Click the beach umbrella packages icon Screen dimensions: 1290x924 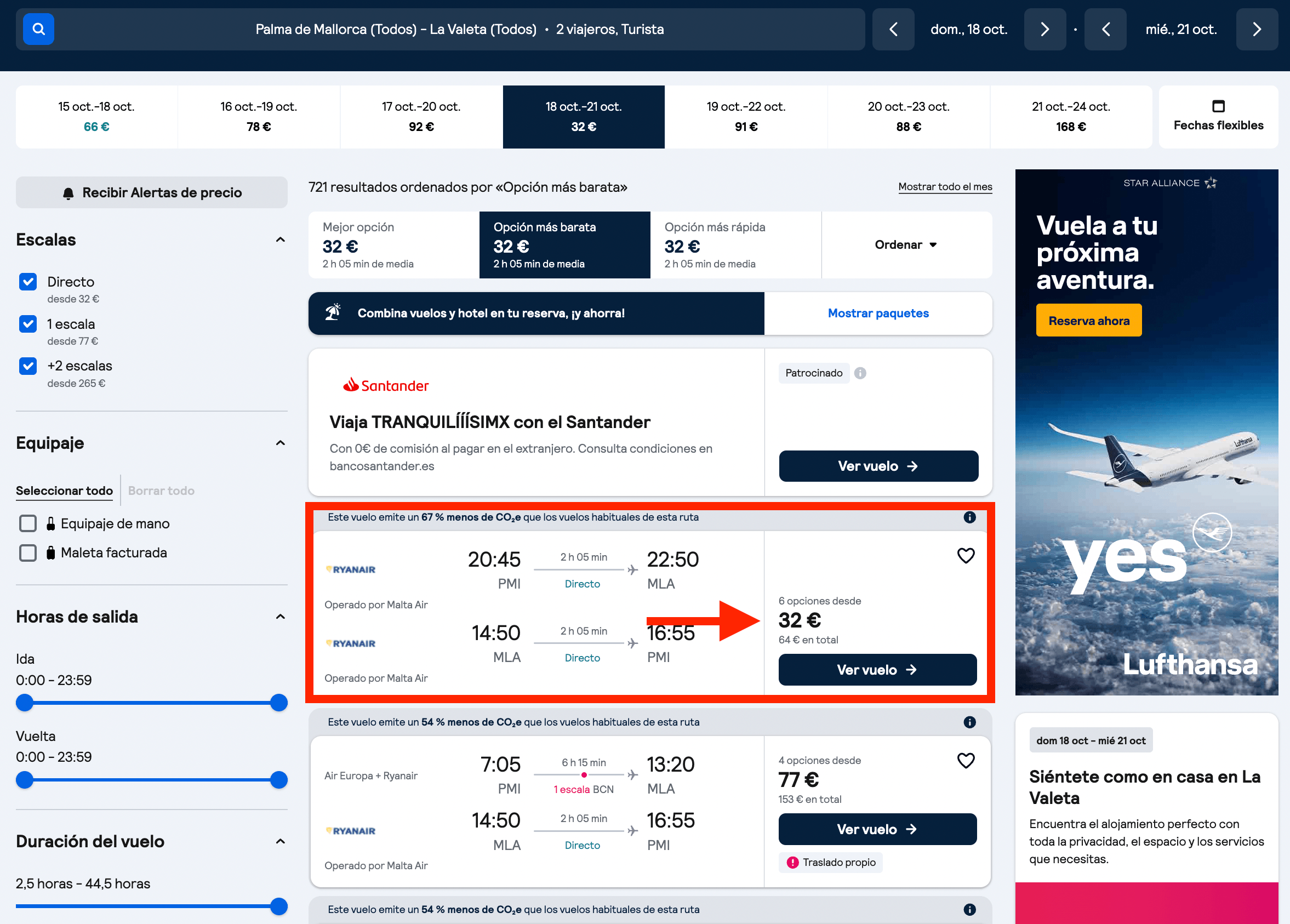(333, 312)
